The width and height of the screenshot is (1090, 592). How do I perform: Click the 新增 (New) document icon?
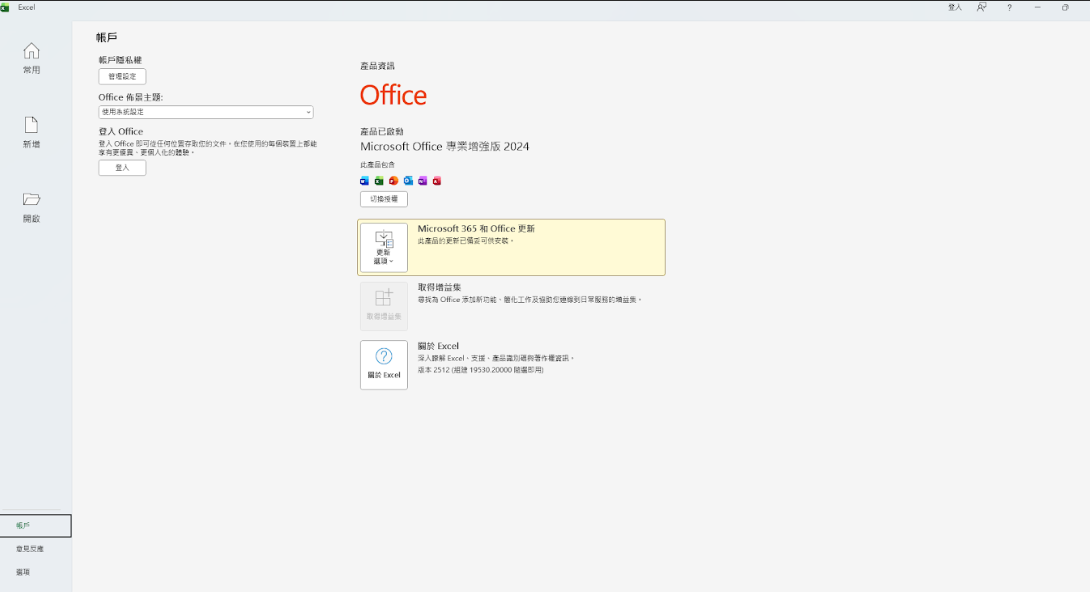tap(31, 132)
